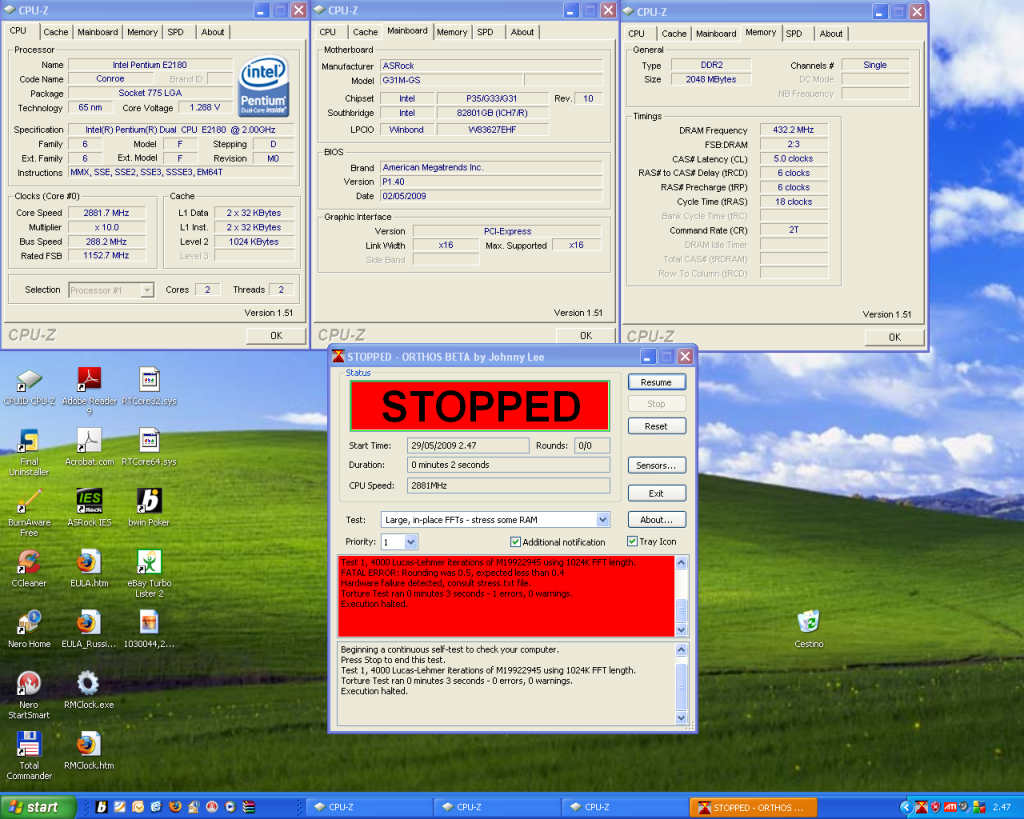1024x819 pixels.
Task: Click the red security shield tray icon
Action: pos(936,807)
